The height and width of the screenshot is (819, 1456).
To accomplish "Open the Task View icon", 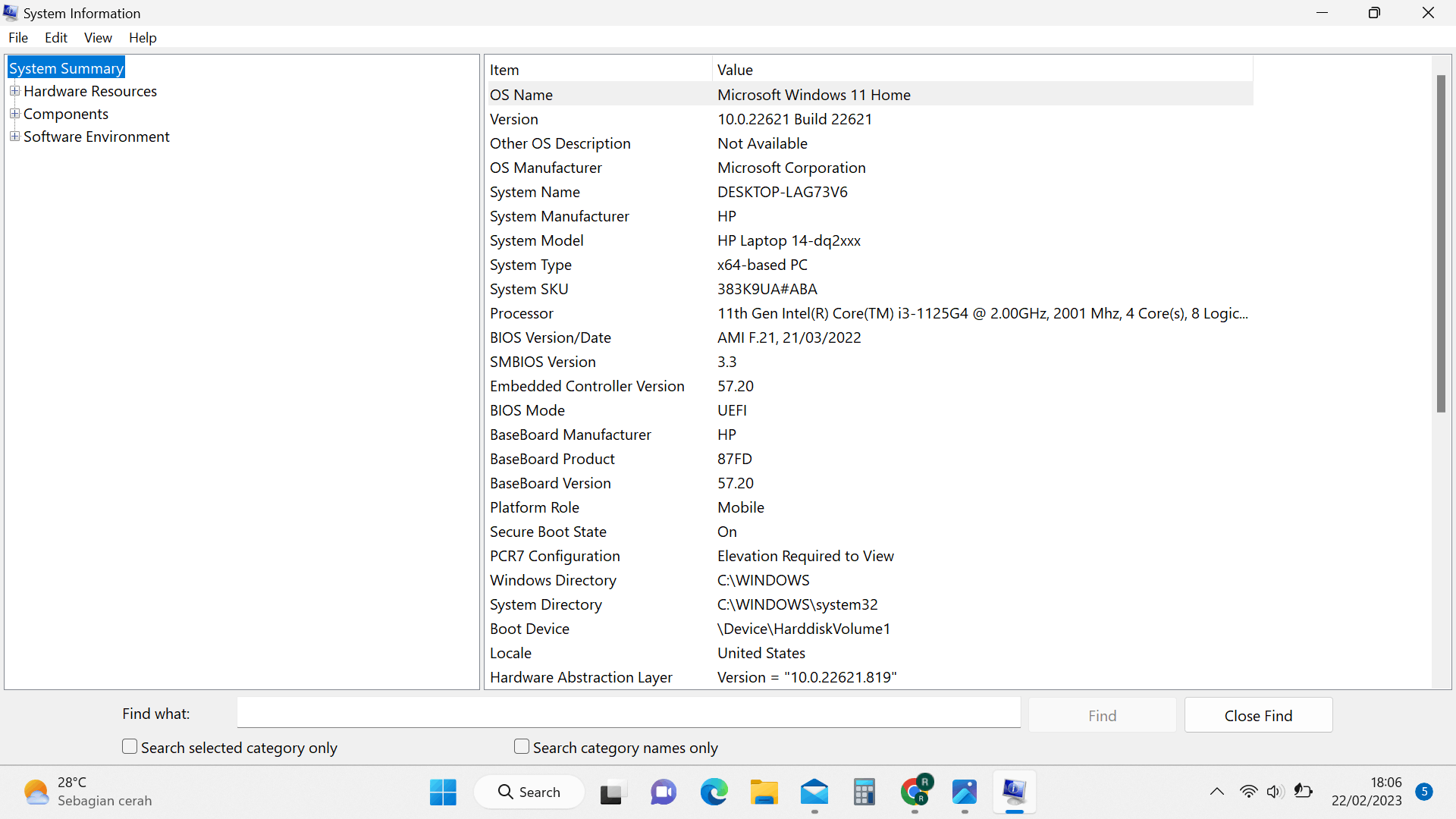I will click(613, 792).
